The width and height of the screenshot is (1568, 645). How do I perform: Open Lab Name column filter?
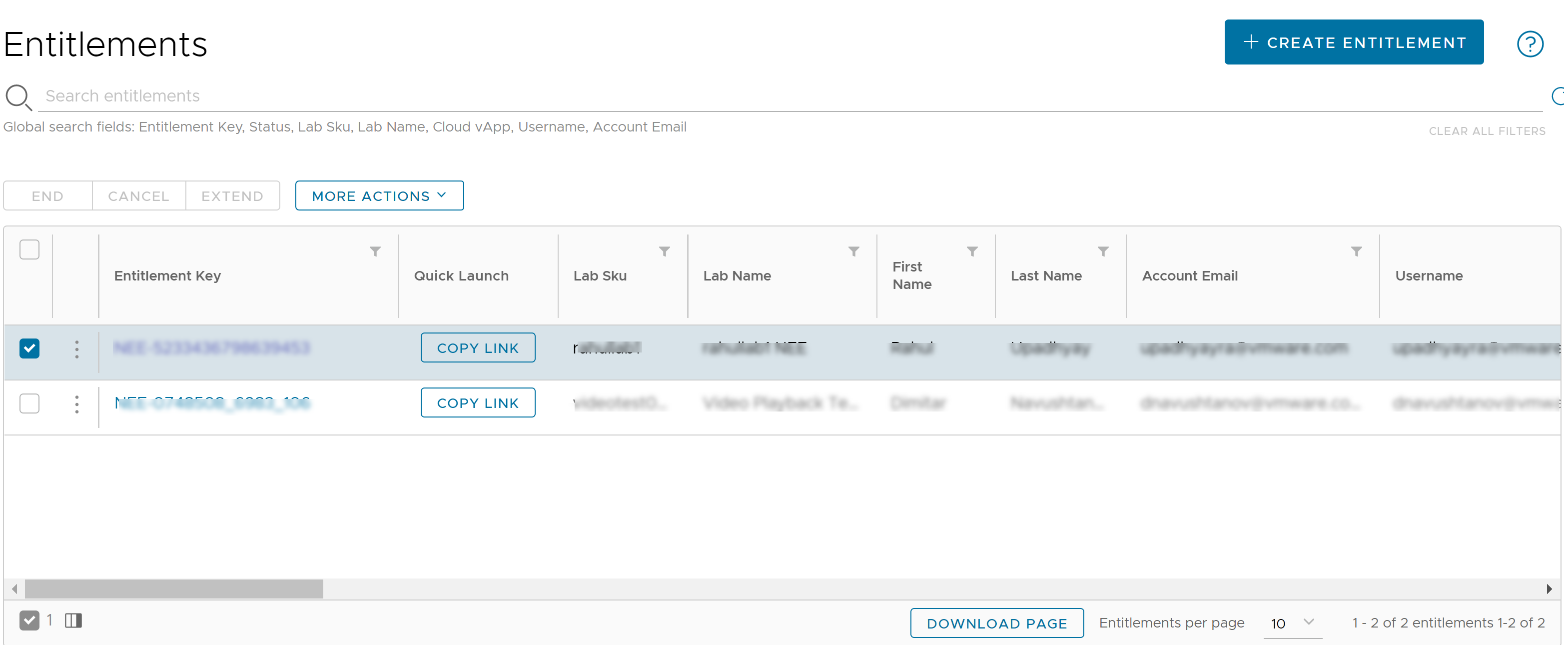tap(853, 251)
